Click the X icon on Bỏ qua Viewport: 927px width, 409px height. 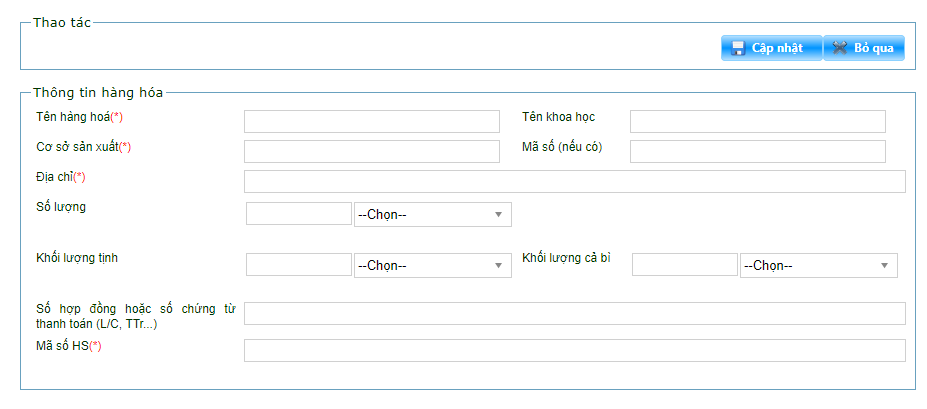tap(839, 48)
